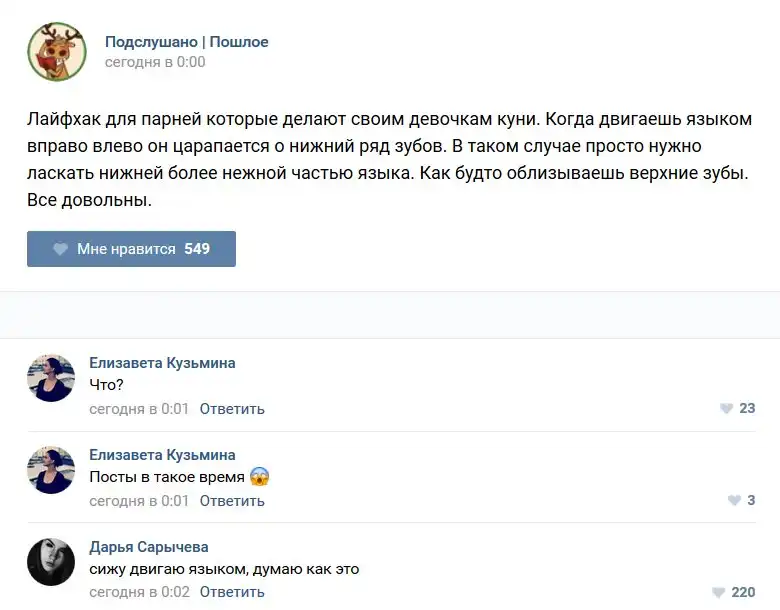The height and width of the screenshot is (610, 780).
Task: Click the heart icon with 23 likes
Action: (x=726, y=408)
